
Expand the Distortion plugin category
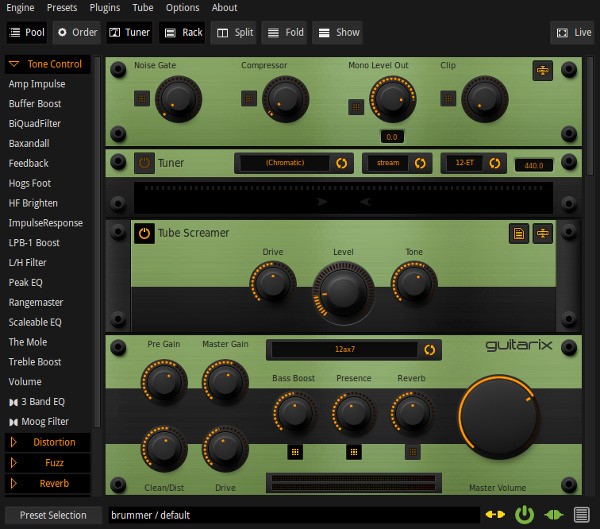(48, 441)
